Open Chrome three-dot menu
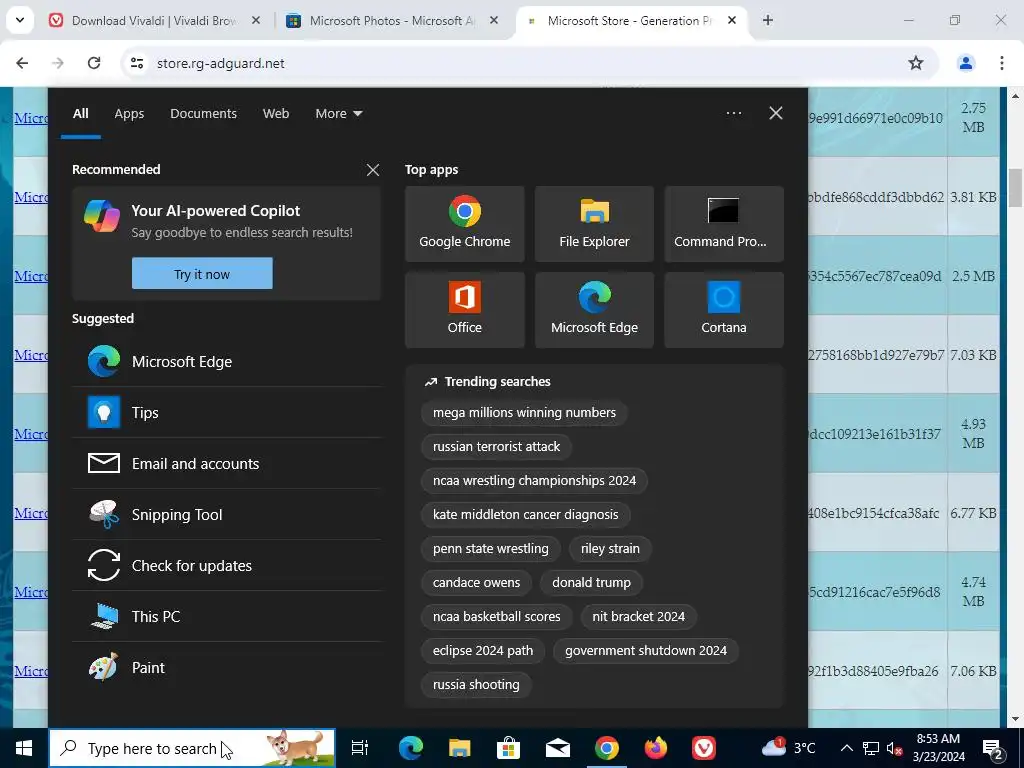1024x768 pixels. 1002,63
